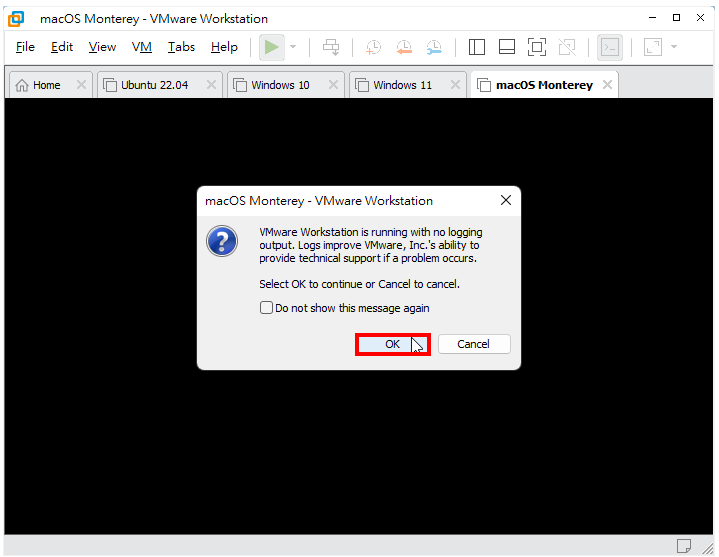Viewport: 719px width, 557px height.
Task: Click the macOS Monterey tab VM icon
Action: pos(484,85)
